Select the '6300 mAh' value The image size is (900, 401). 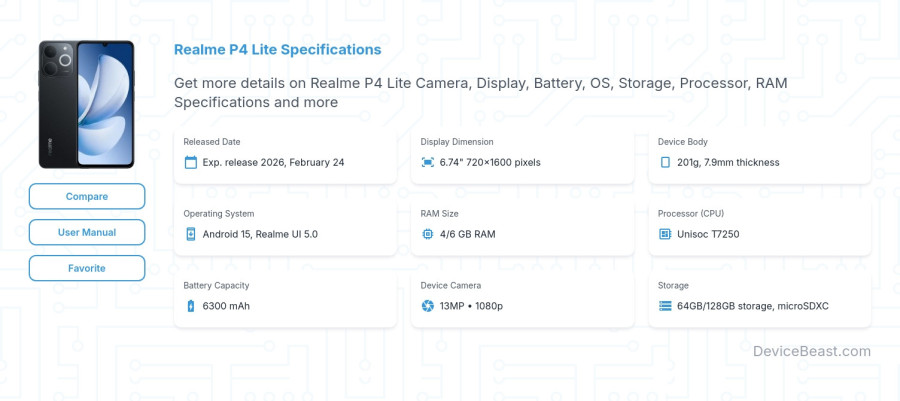click(226, 306)
